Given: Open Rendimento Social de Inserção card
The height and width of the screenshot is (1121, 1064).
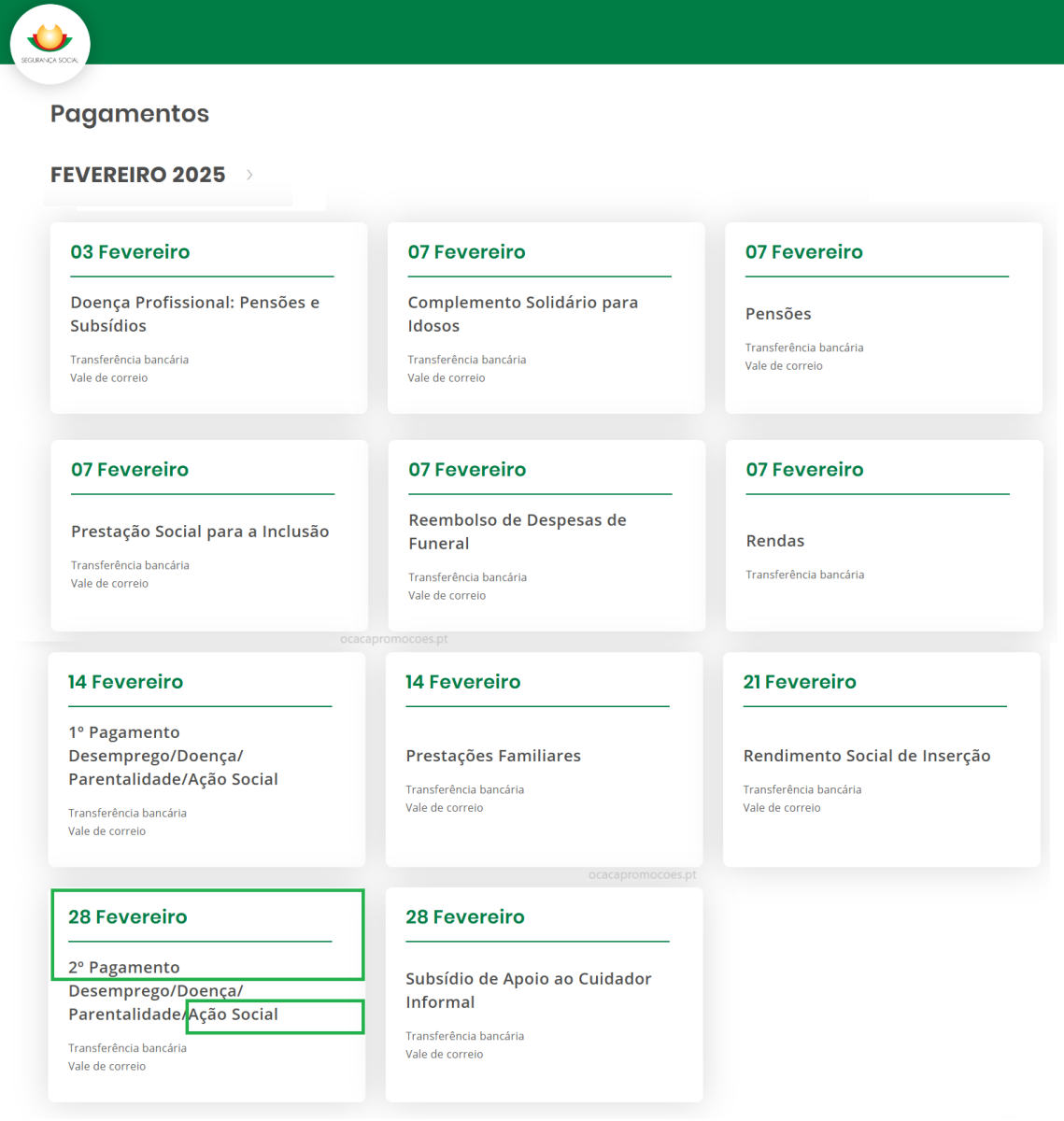Looking at the screenshot, I should [x=866, y=756].
